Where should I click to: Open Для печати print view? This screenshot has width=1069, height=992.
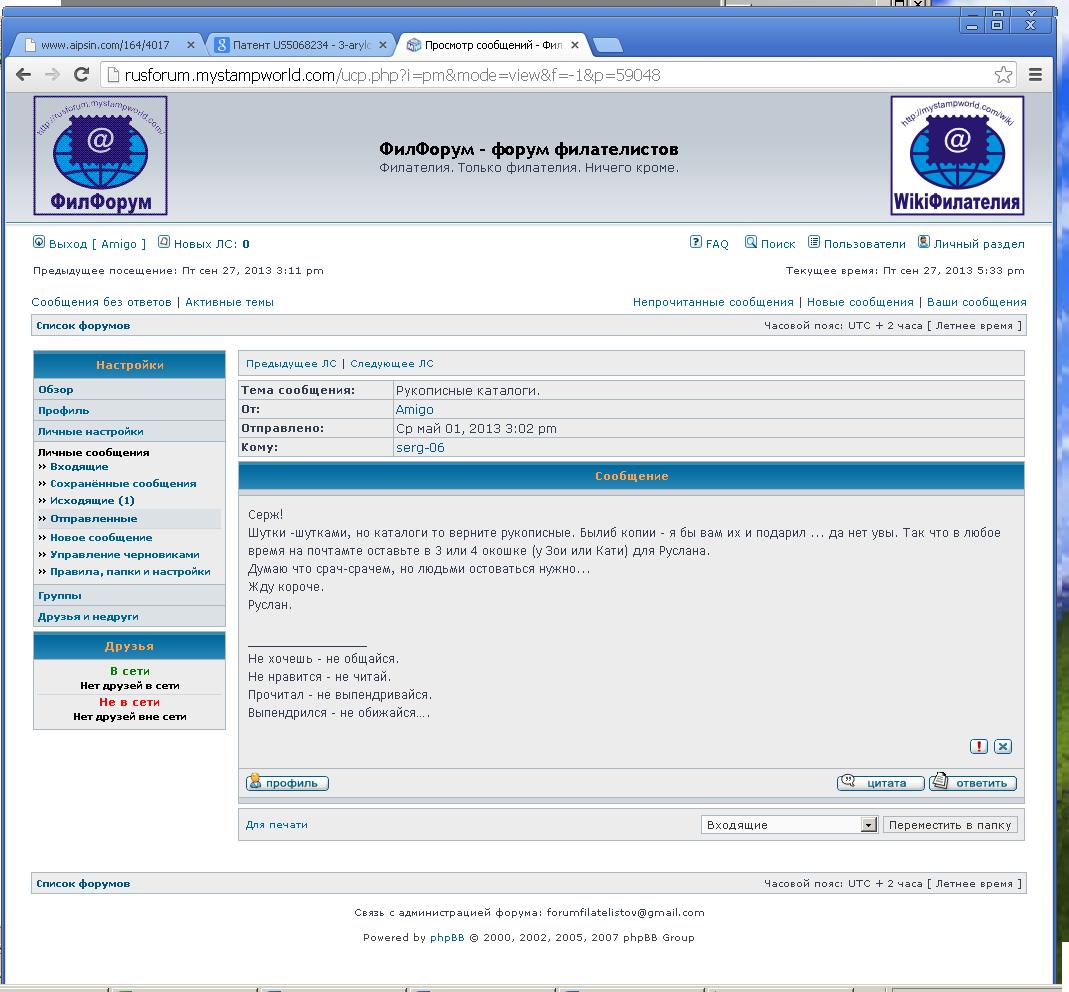[x=276, y=825]
